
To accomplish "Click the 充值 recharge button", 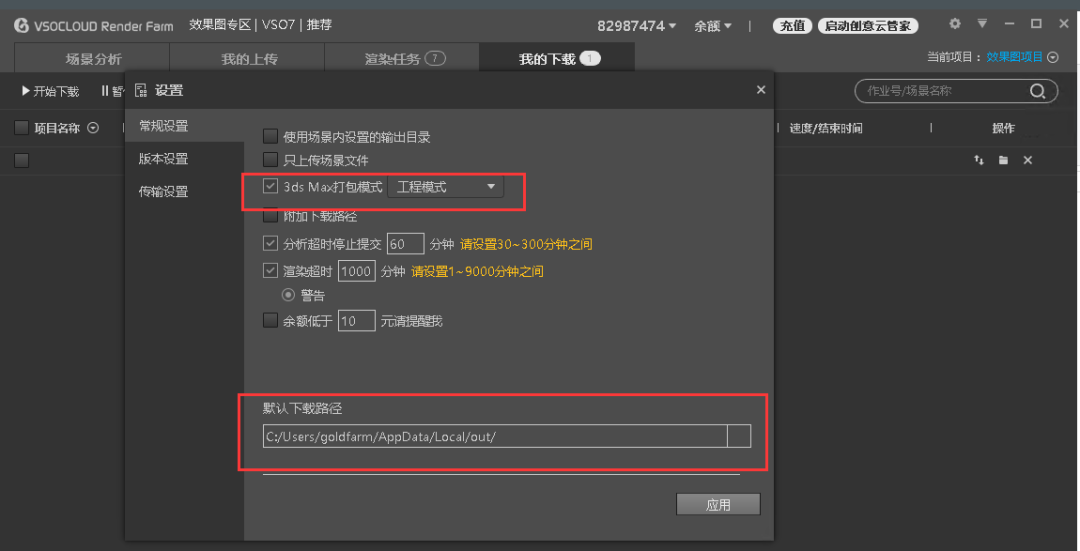I will [x=792, y=26].
